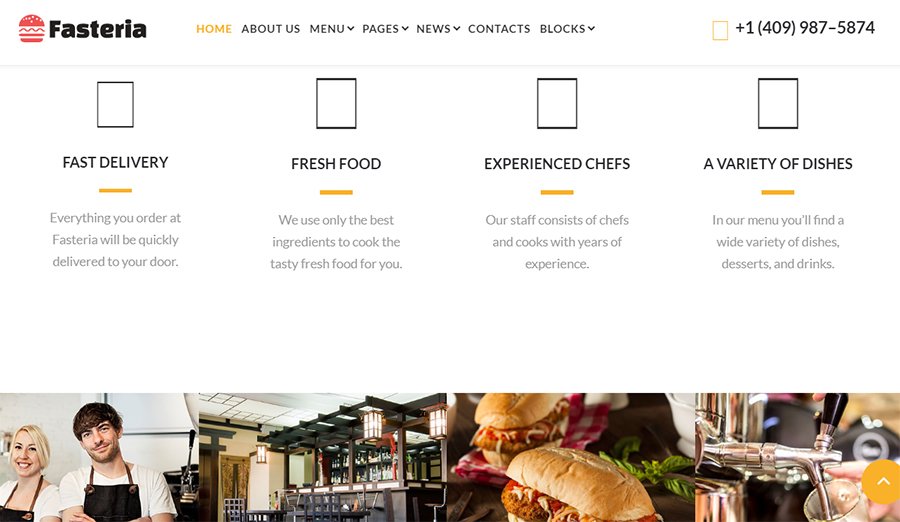Click the icon above Experienced Chefs
Image resolution: width=900 pixels, height=522 pixels.
557,103
